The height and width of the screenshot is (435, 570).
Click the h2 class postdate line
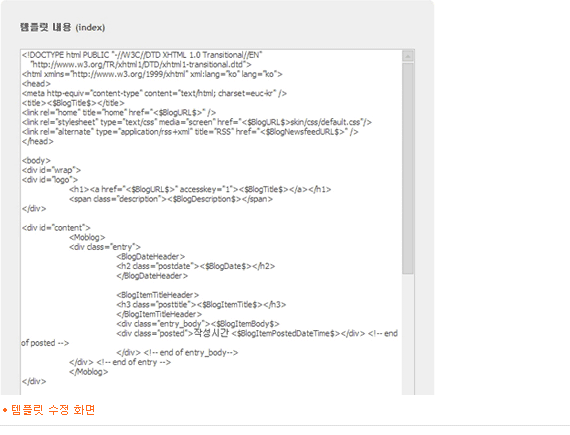click(196, 266)
